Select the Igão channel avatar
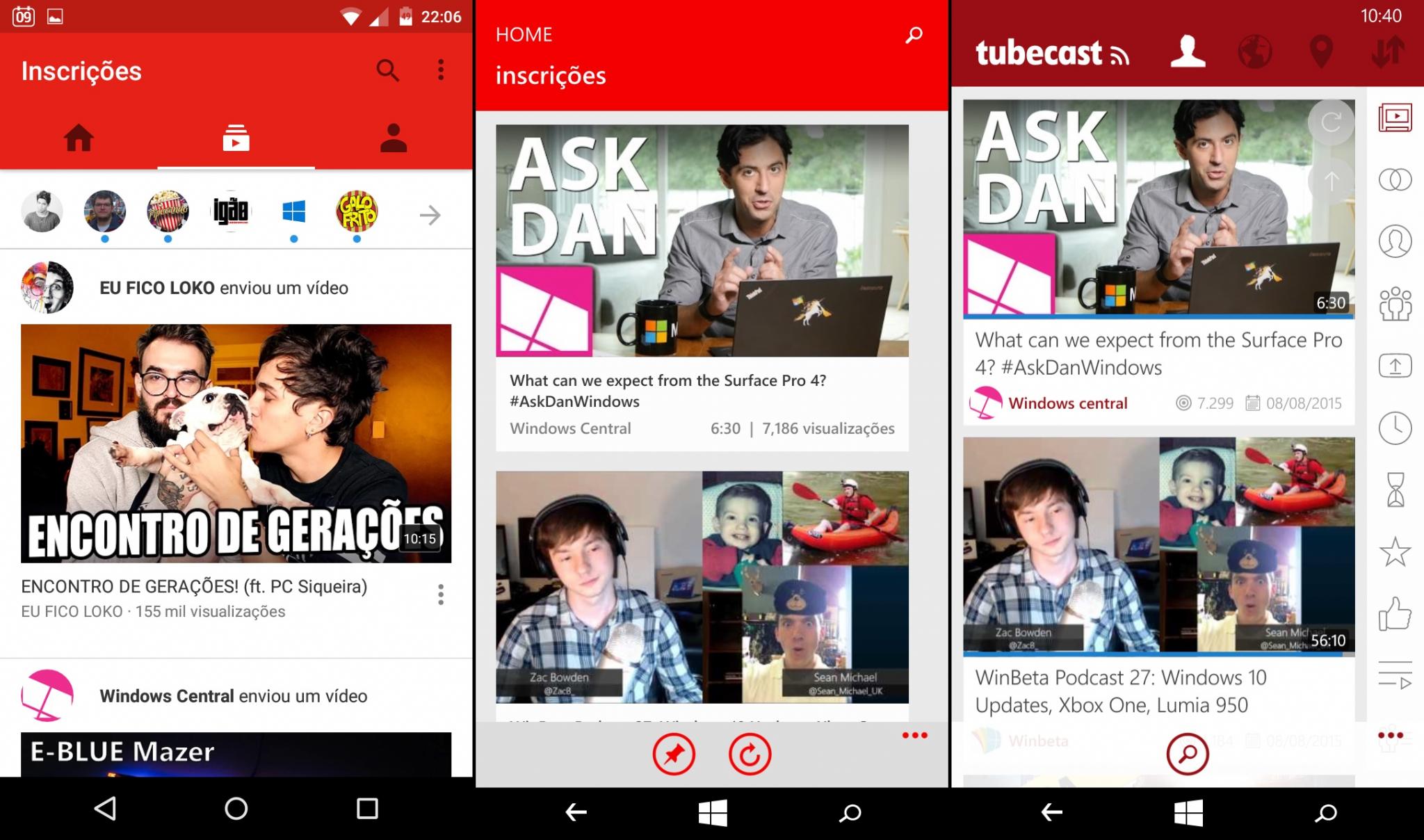1424x840 pixels. click(x=231, y=211)
